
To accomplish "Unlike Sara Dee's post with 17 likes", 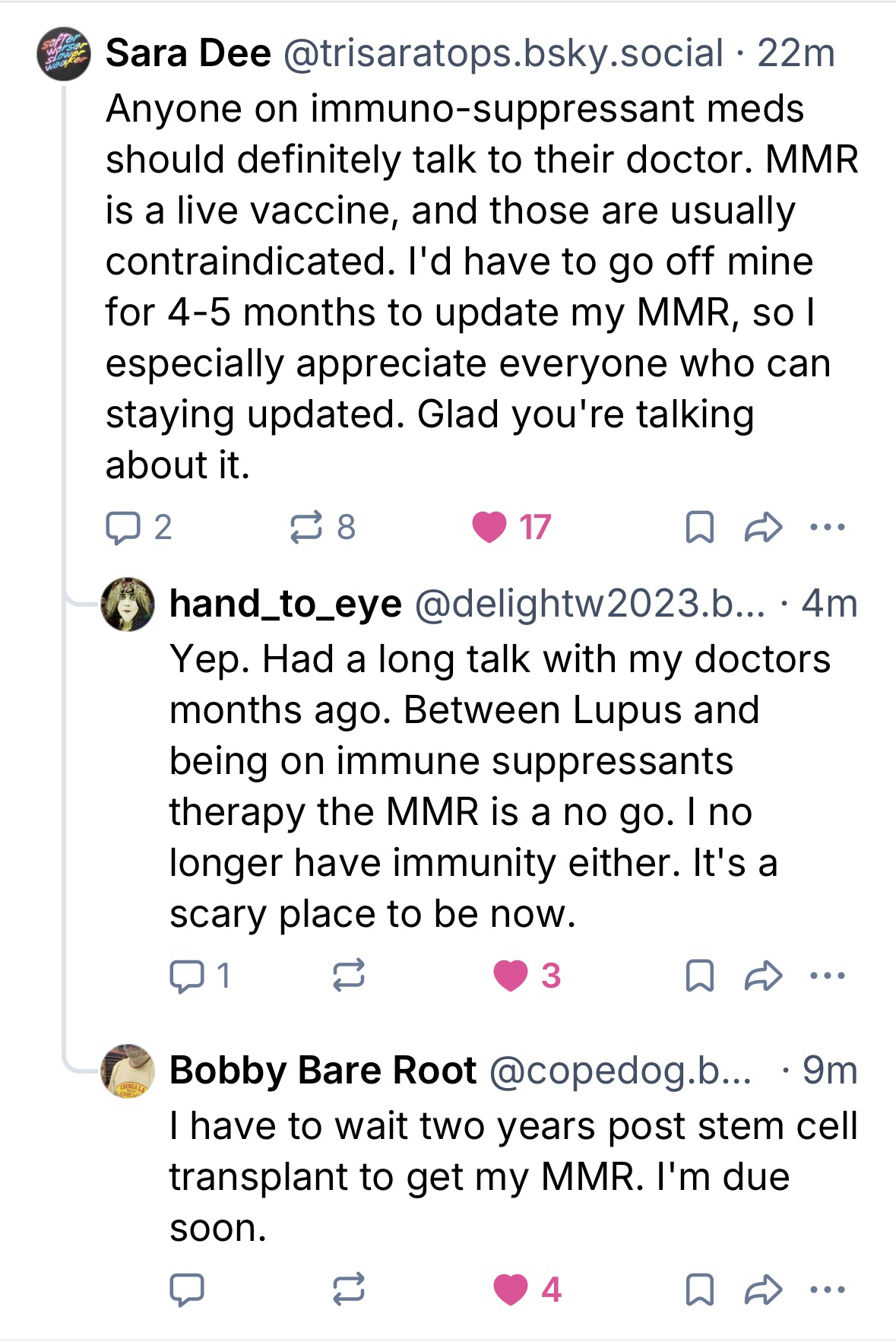I will click(x=489, y=527).
